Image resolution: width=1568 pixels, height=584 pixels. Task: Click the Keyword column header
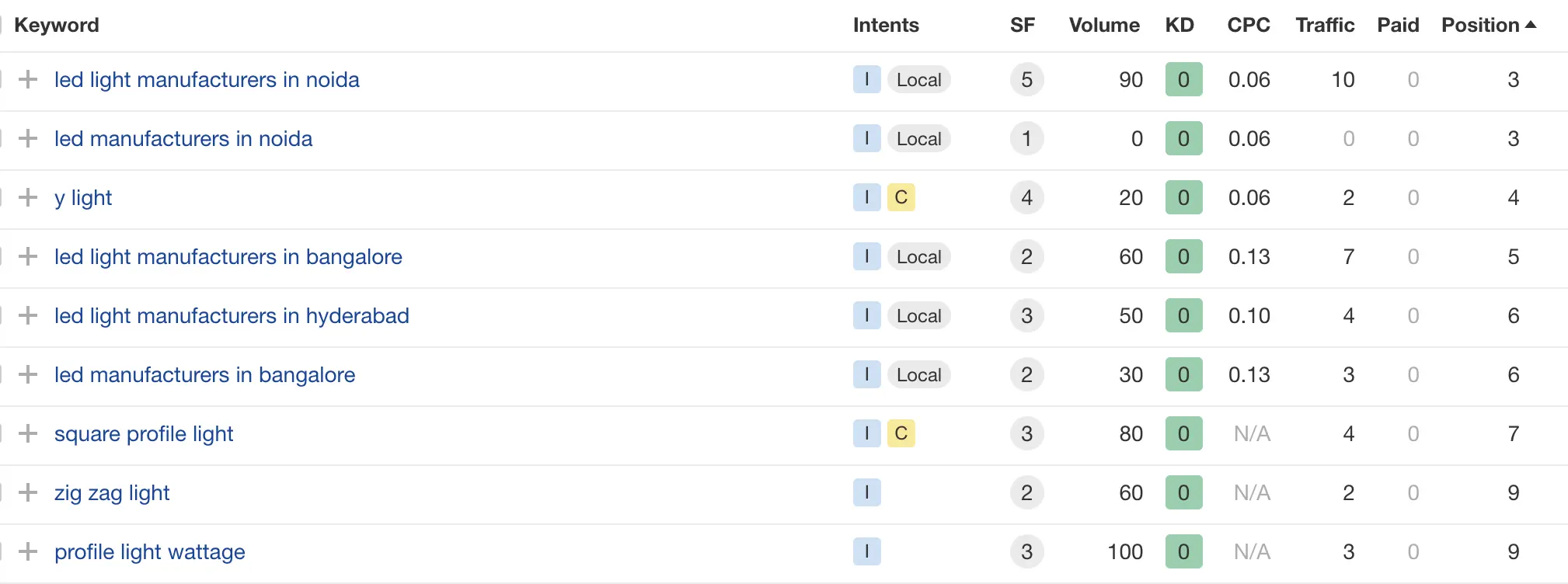56,25
